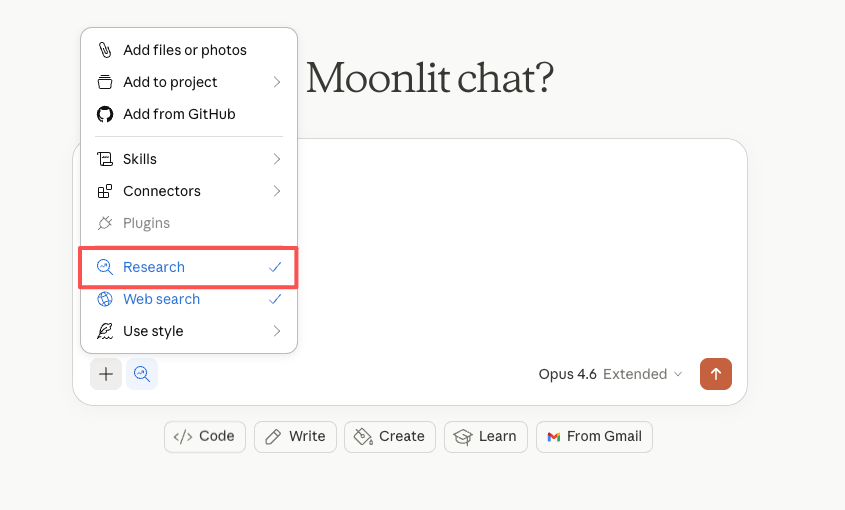Click the paperclip Add files icon
The height and width of the screenshot is (510, 845).
click(105, 50)
